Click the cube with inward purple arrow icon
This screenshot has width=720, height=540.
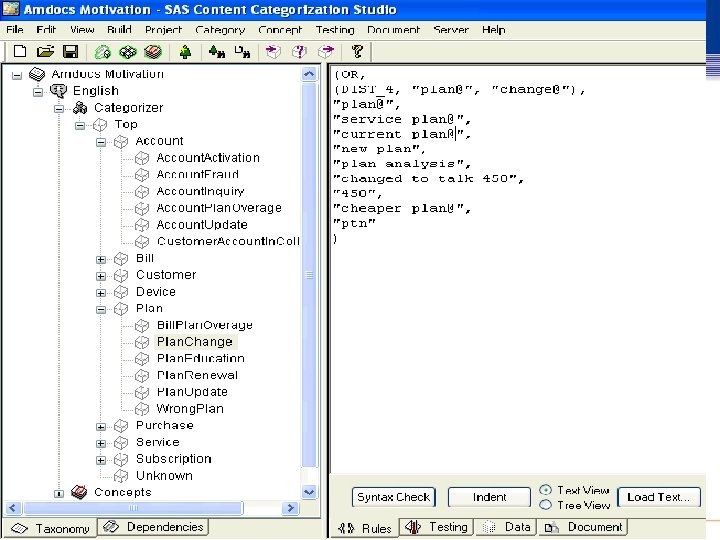pyautogui.click(x=273, y=52)
